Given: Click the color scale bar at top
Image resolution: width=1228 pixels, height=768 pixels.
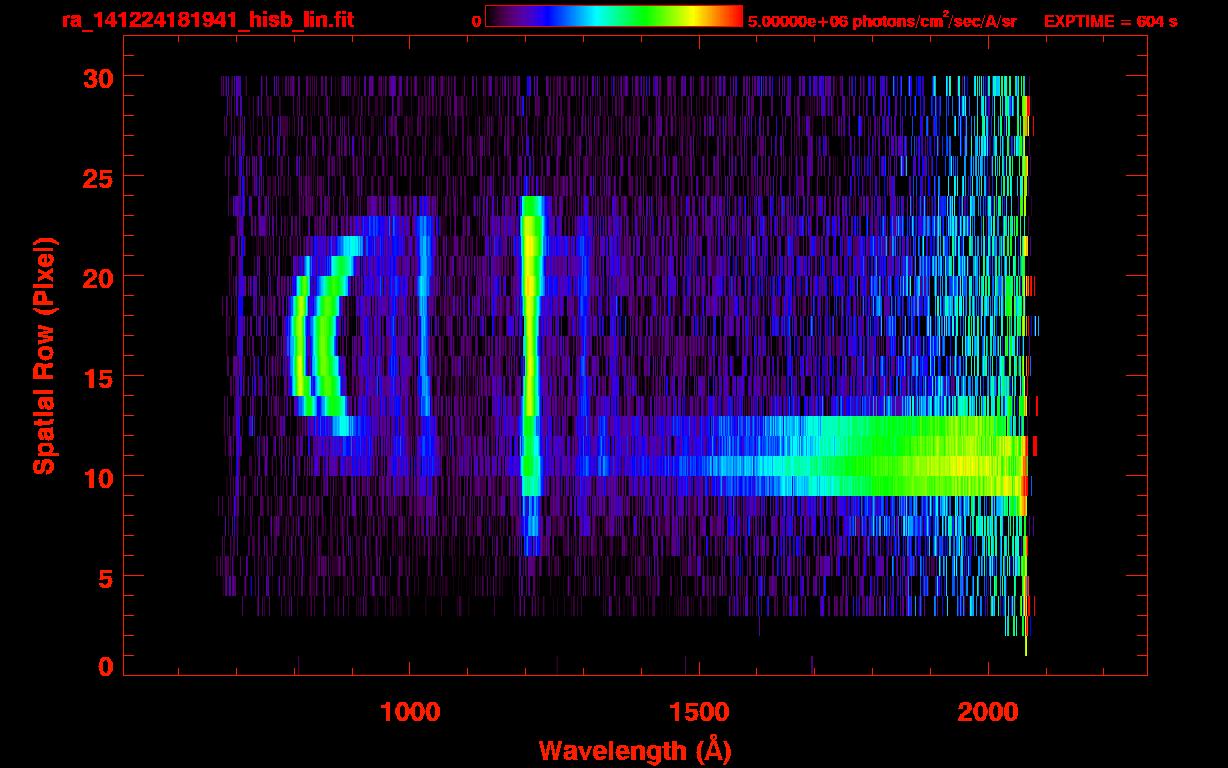Looking at the screenshot, I should point(614,16).
